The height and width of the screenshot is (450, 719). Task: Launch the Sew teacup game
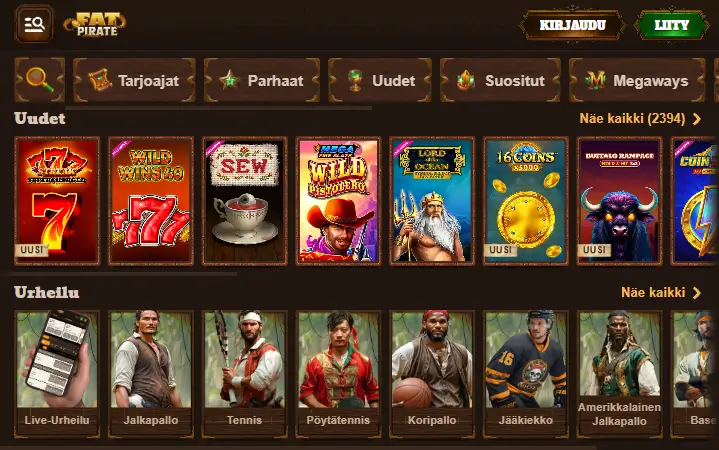pyautogui.click(x=245, y=201)
